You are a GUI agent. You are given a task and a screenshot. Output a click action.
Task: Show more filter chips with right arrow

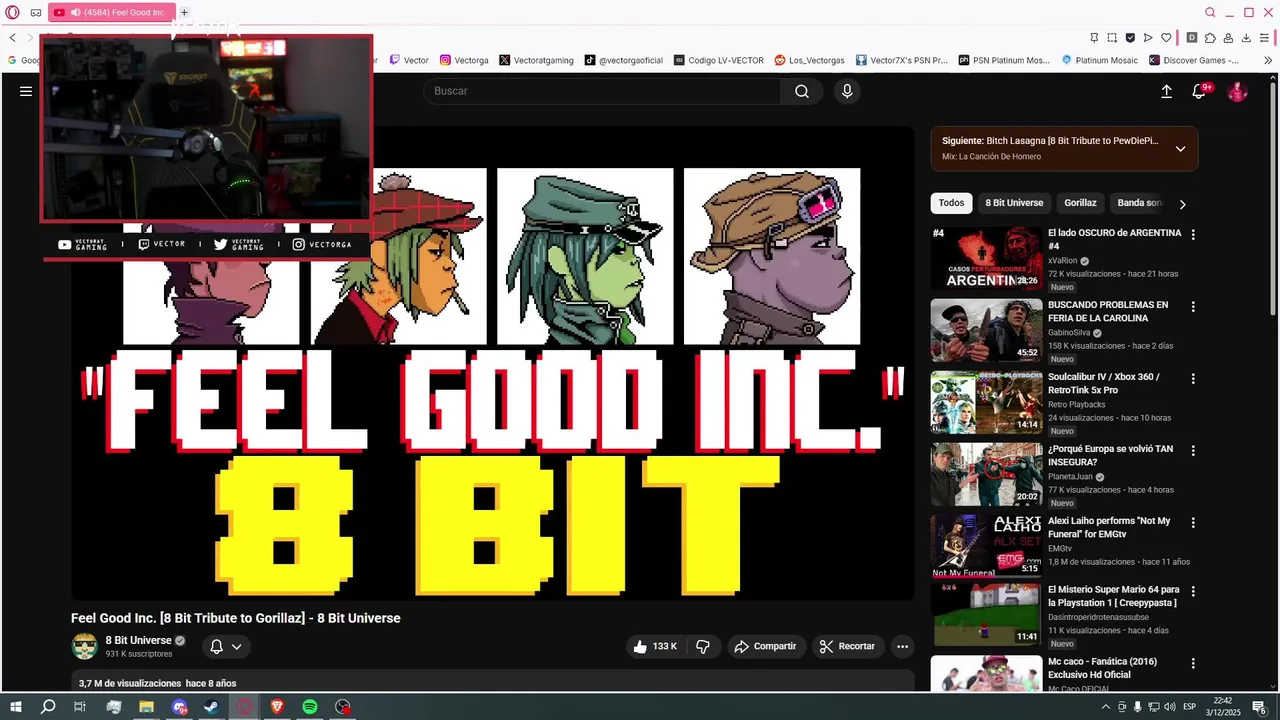click(x=1182, y=204)
